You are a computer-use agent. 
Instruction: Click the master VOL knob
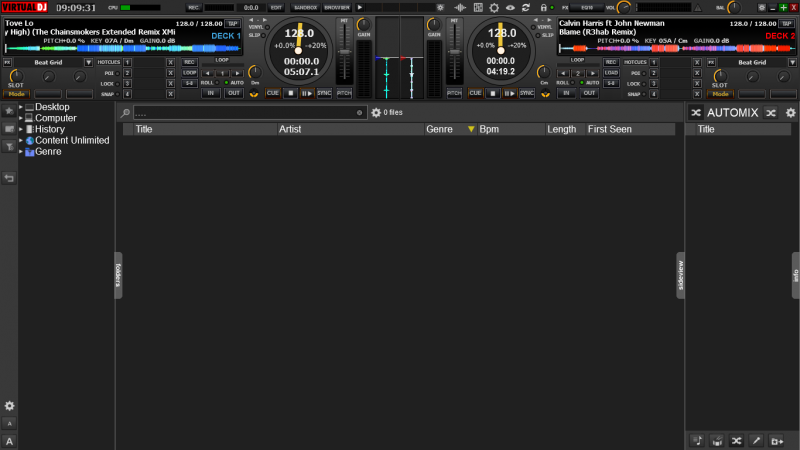623,8
